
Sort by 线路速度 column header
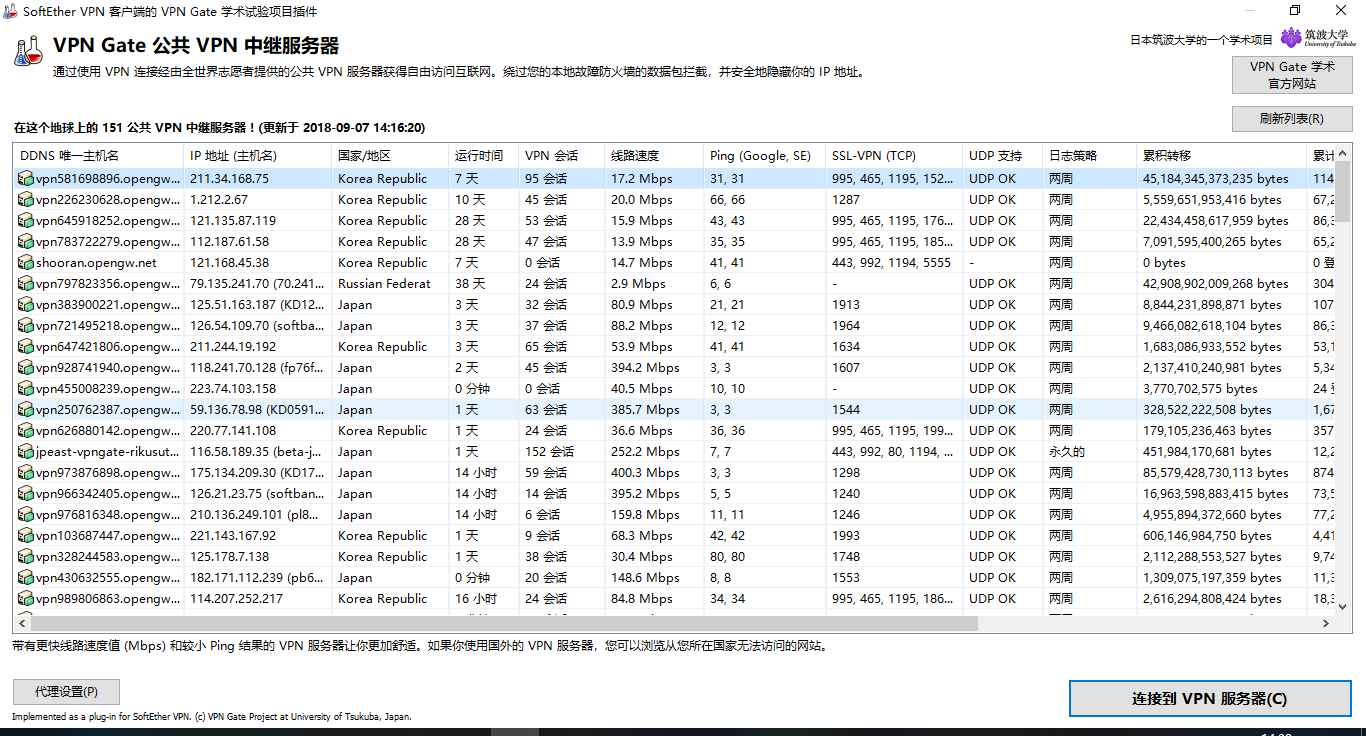click(x=654, y=156)
